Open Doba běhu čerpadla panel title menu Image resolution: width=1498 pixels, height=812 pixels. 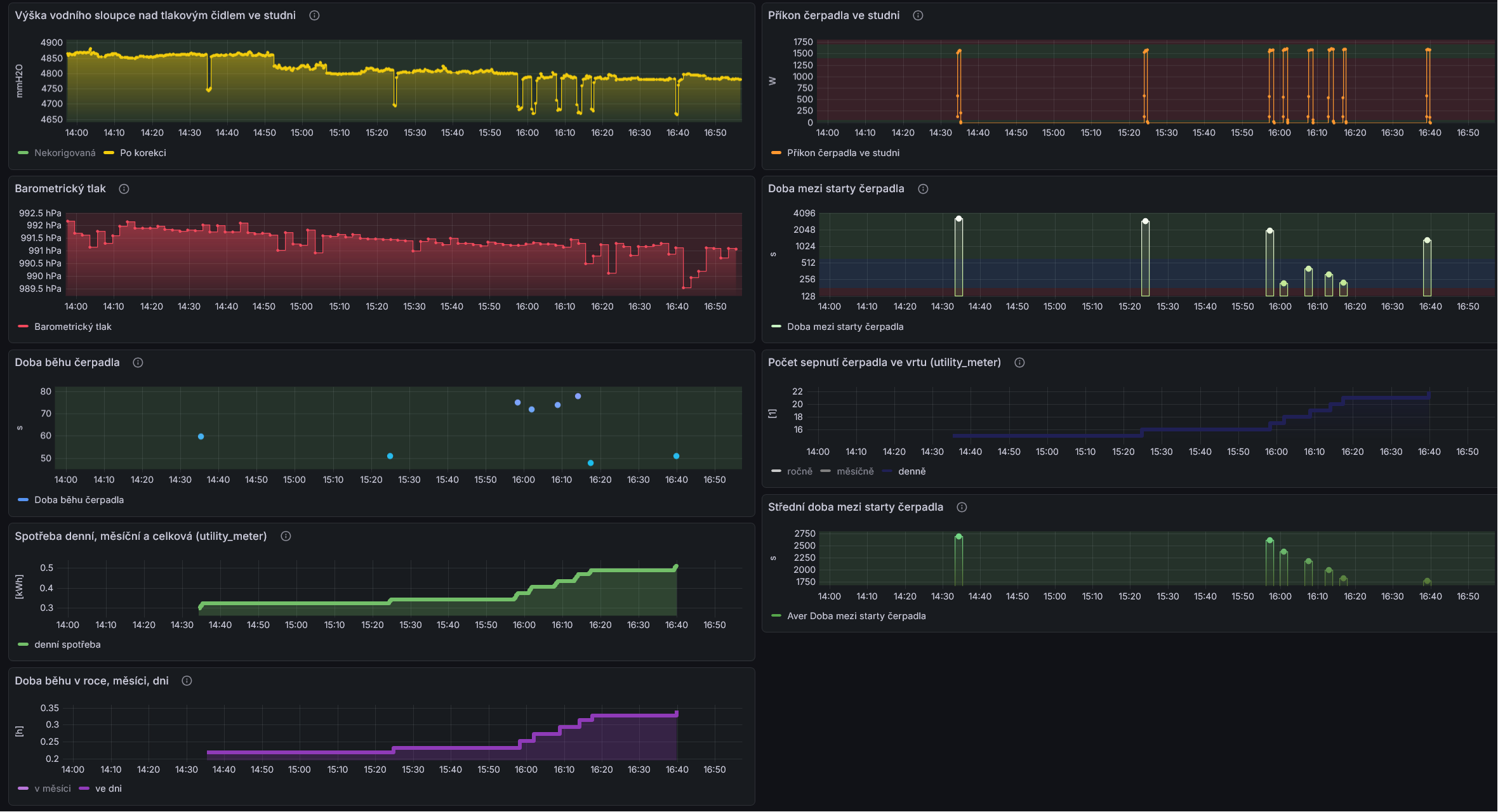67,363
